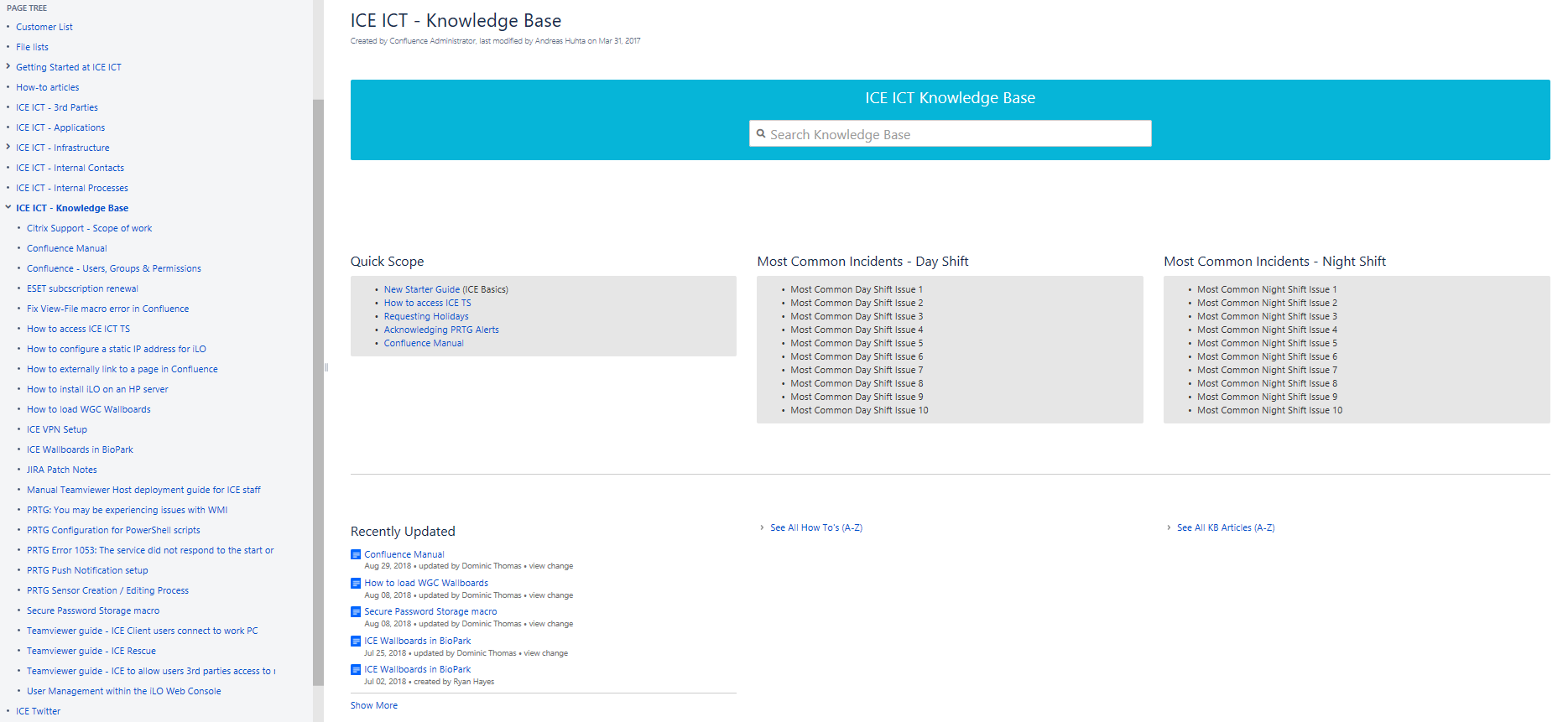
Task: Open ICE ICT - Internal Processes page
Action: point(72,188)
